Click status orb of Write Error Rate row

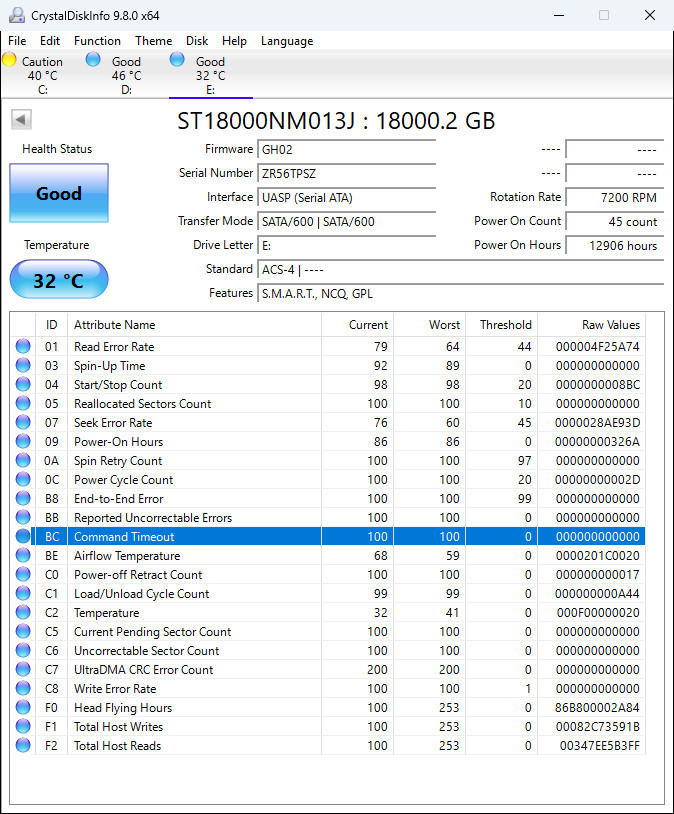[23, 688]
